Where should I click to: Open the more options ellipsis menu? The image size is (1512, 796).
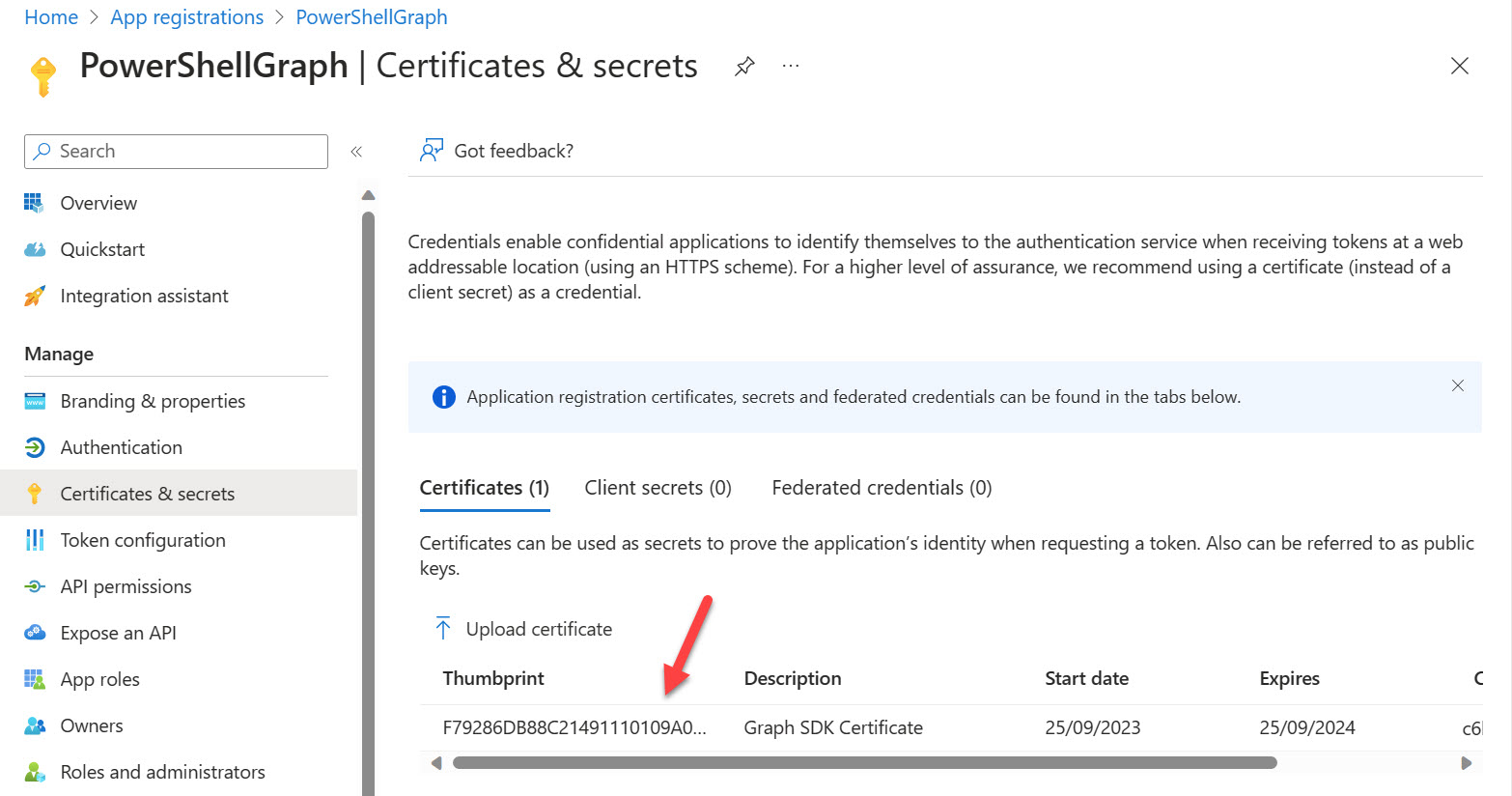point(790,66)
